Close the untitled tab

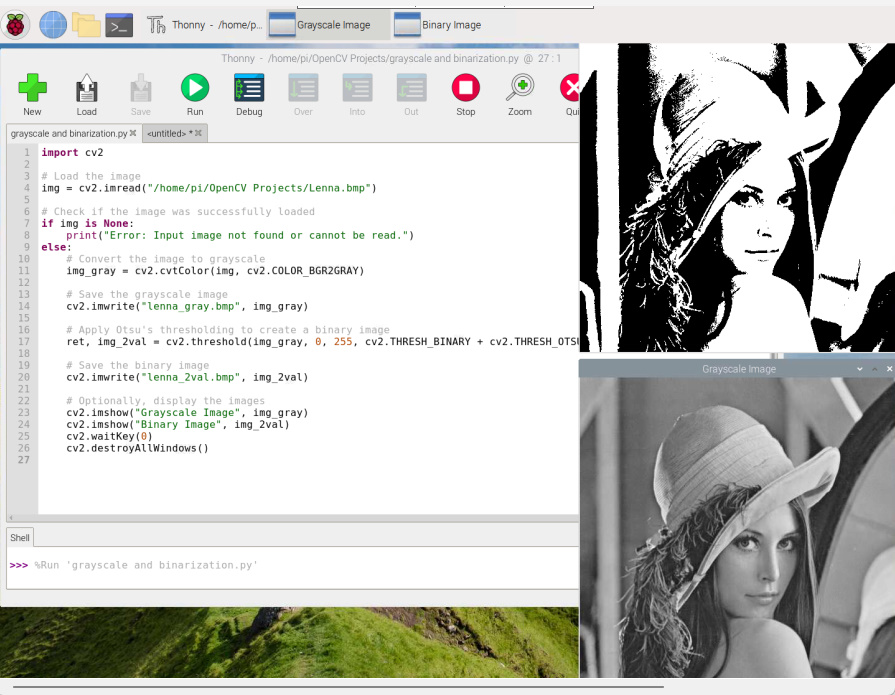pyautogui.click(x=199, y=133)
